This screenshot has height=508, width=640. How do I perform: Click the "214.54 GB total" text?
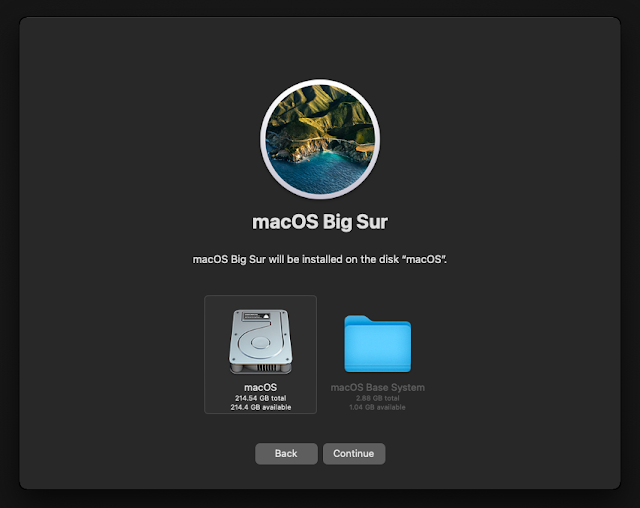pyautogui.click(x=260, y=398)
